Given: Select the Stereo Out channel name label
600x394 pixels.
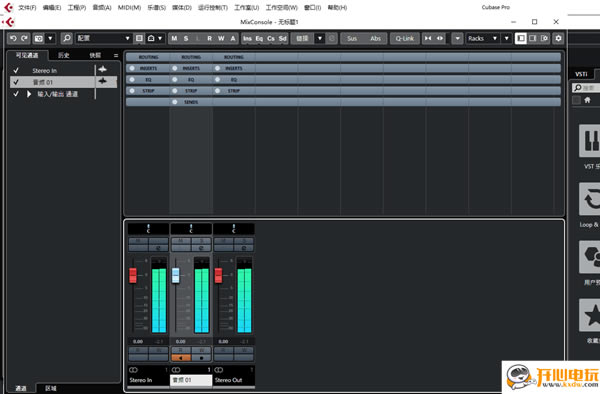Looking at the screenshot, I should pyautogui.click(x=233, y=380).
